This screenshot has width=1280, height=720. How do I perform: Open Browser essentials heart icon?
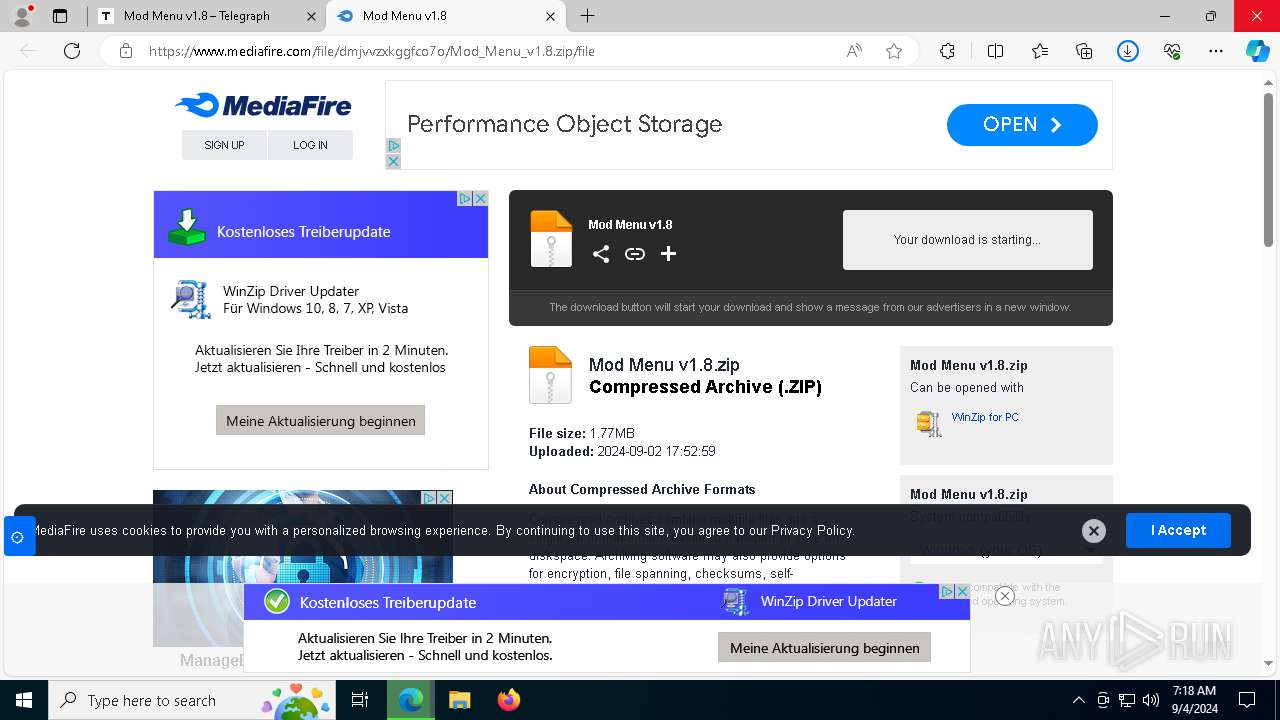(x=1172, y=51)
